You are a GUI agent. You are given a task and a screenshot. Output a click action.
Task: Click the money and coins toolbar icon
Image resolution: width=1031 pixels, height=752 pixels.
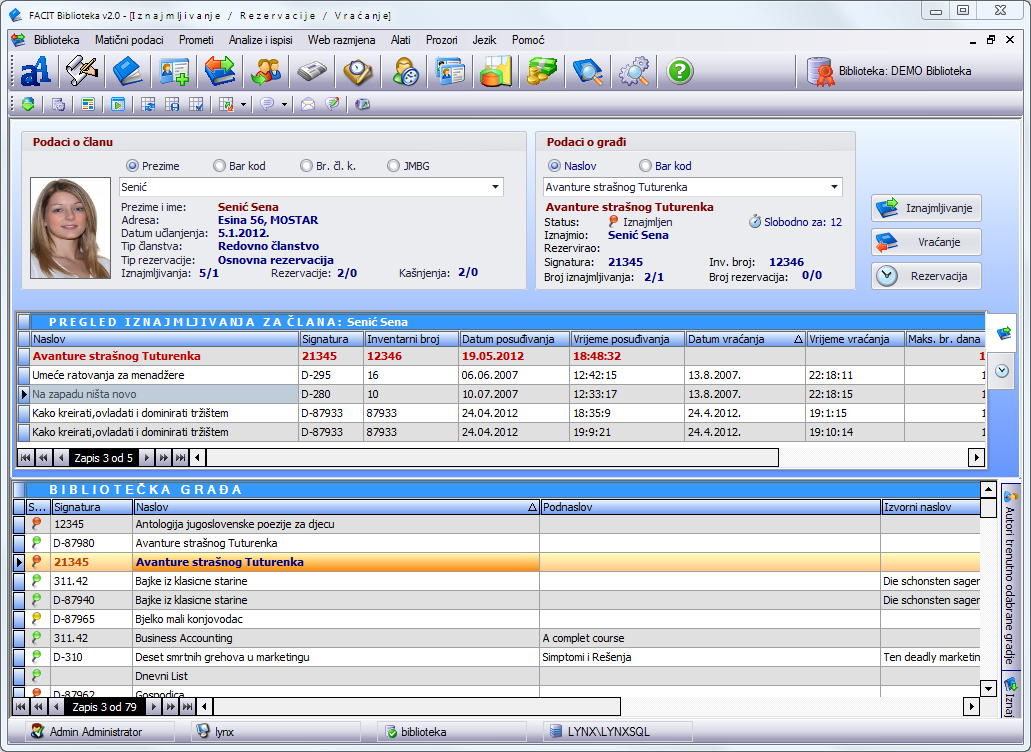click(542, 72)
